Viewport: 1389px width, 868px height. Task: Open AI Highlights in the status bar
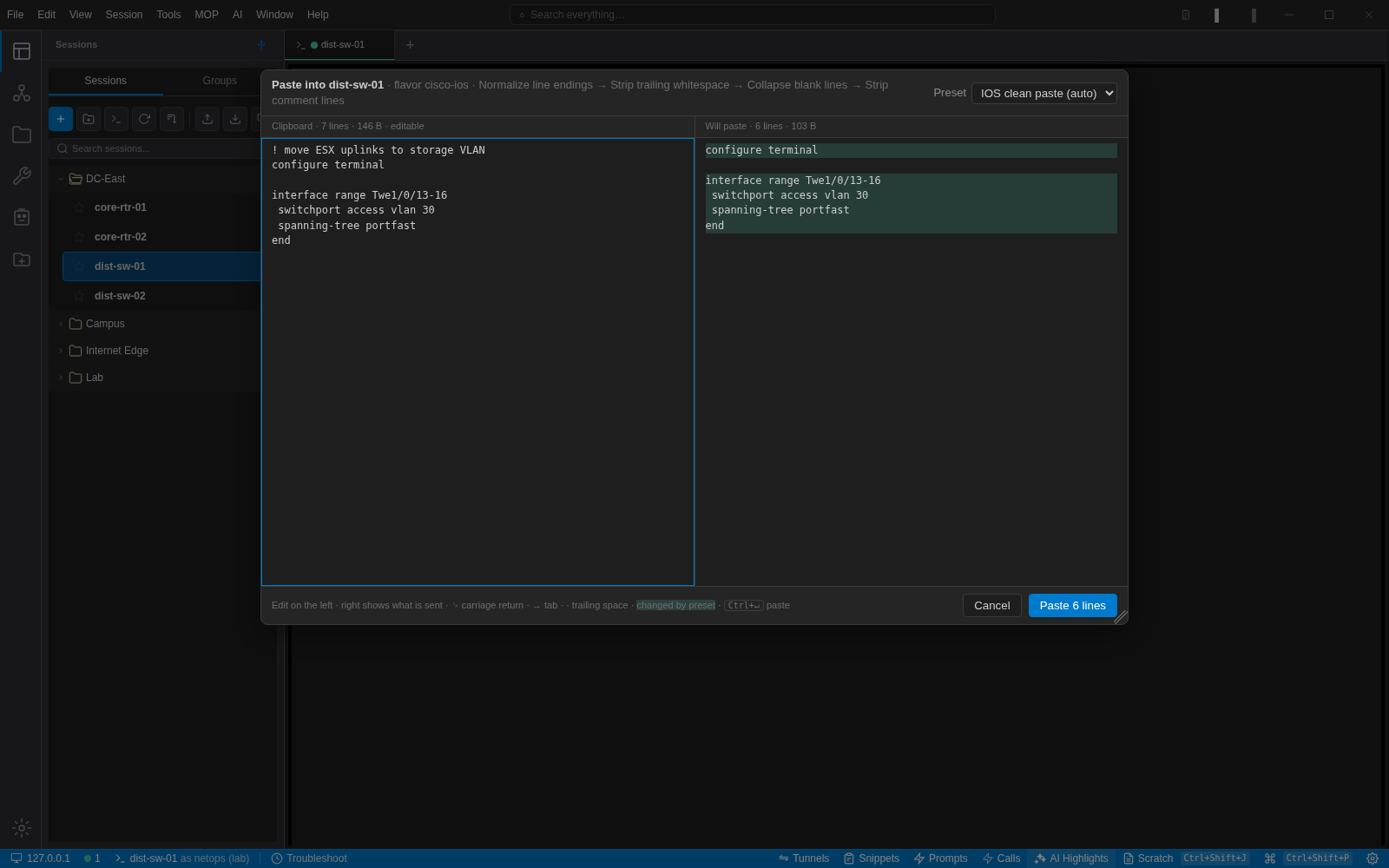click(1071, 858)
